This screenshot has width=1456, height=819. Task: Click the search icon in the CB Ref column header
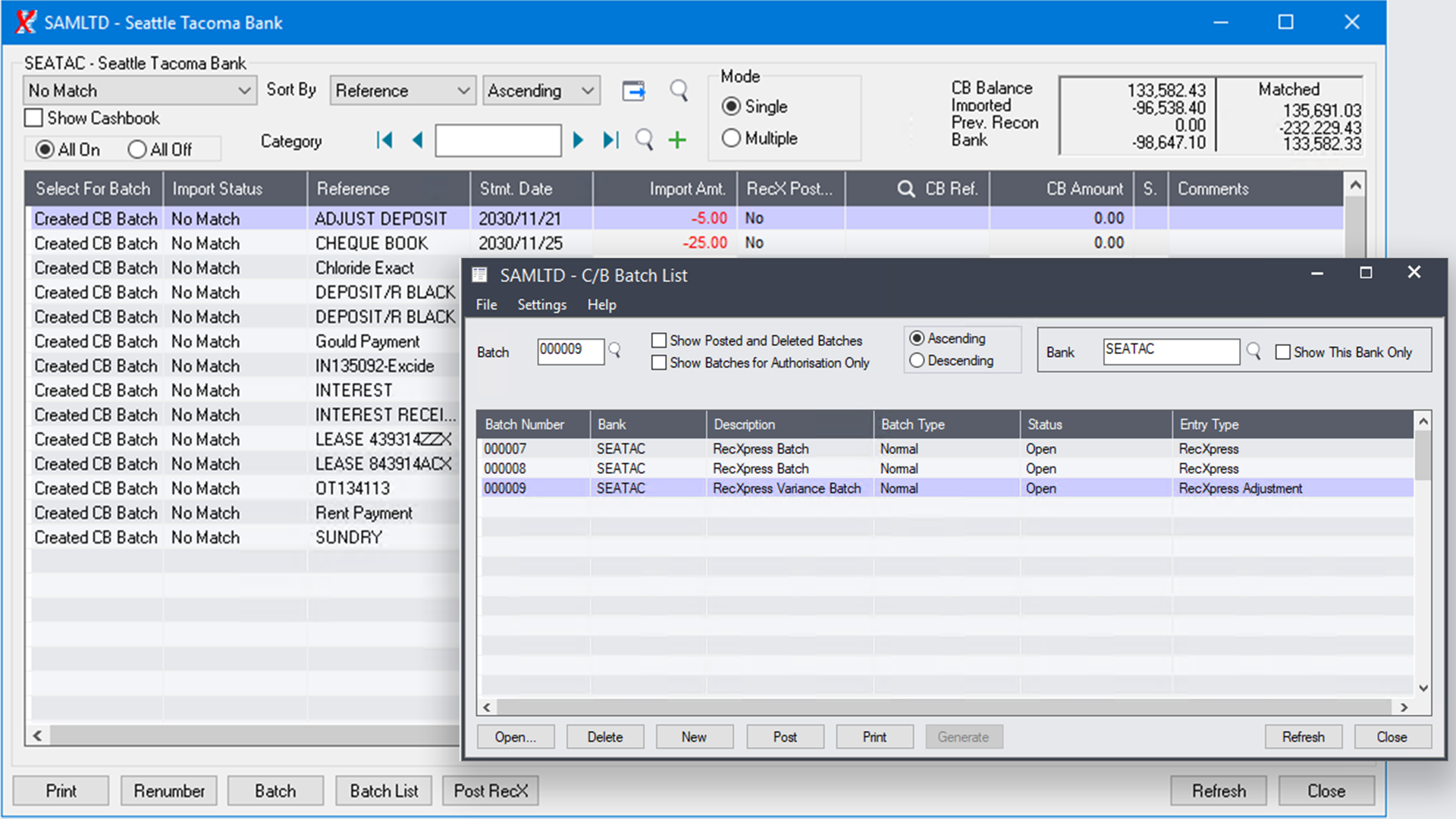click(905, 188)
